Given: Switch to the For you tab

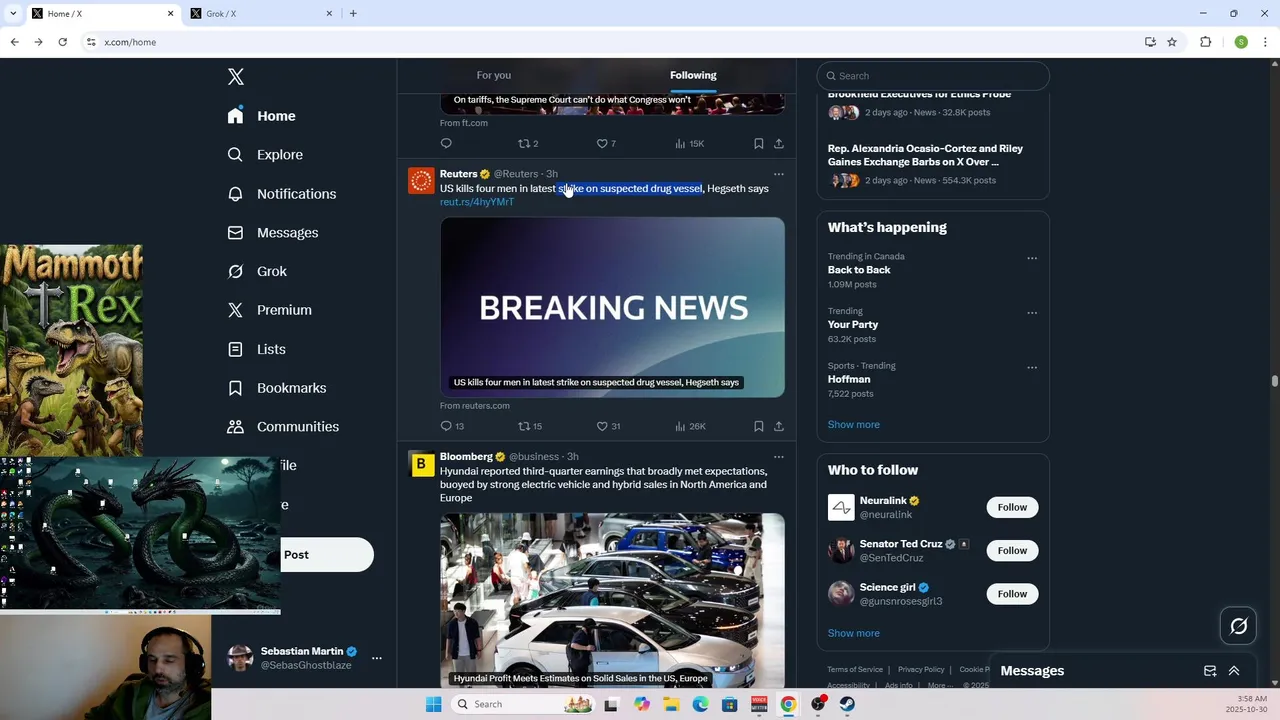Looking at the screenshot, I should tap(494, 75).
